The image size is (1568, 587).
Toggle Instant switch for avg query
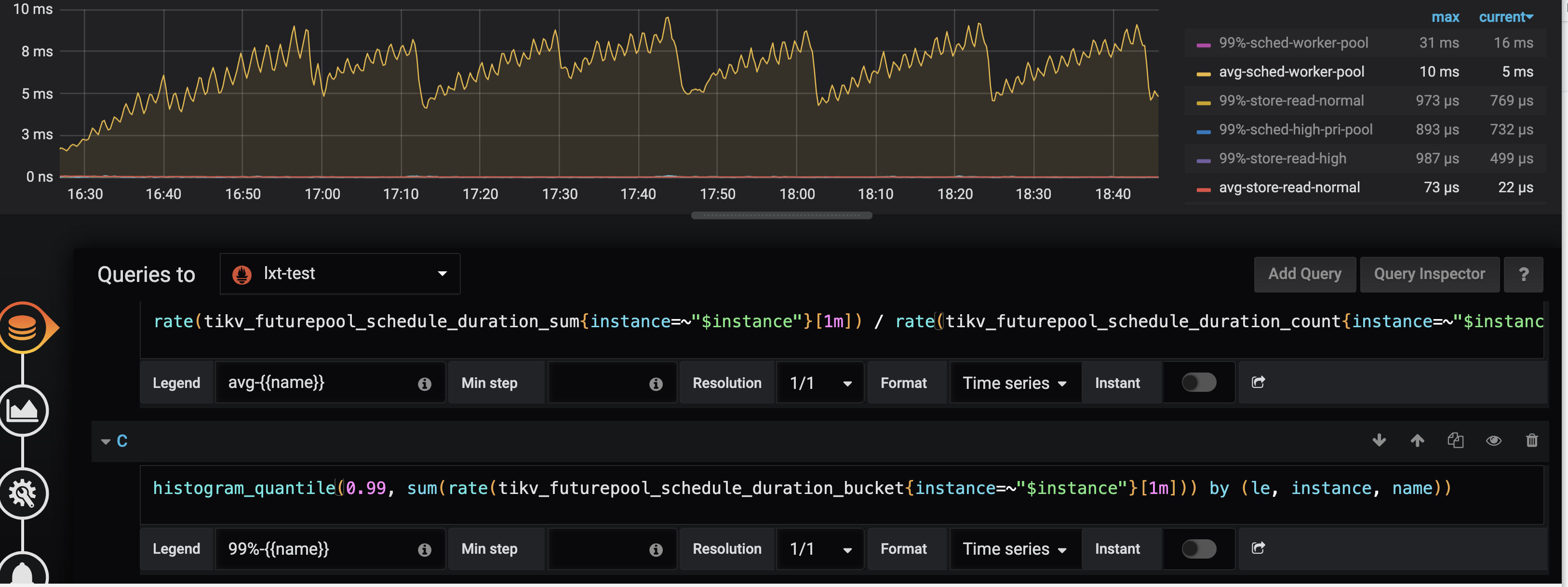click(1198, 383)
